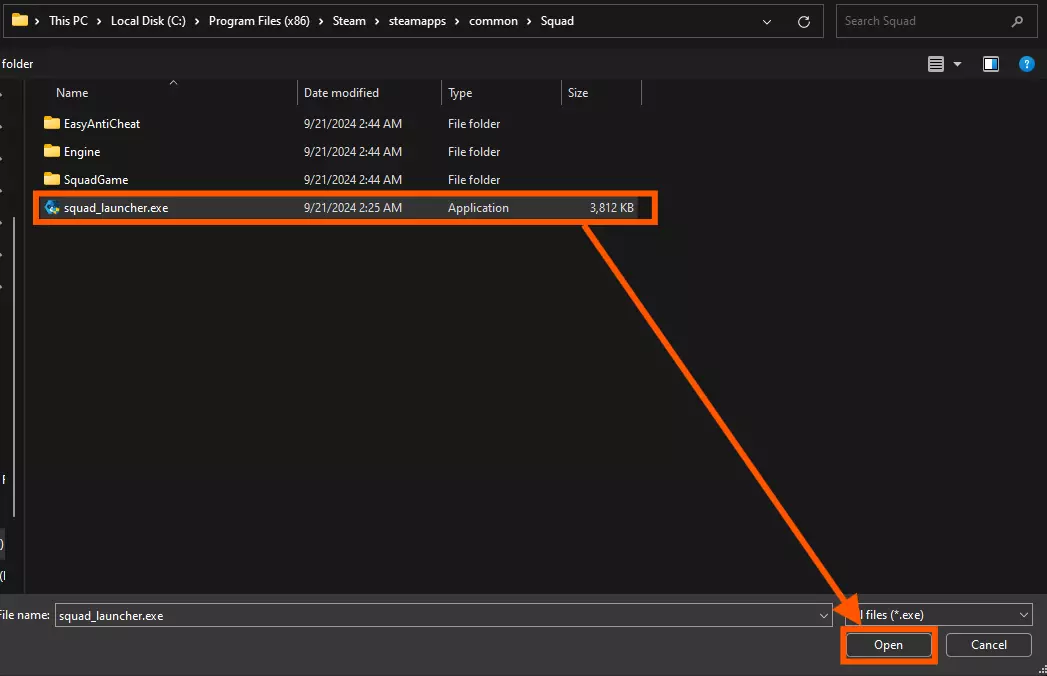The width and height of the screenshot is (1047, 676).
Task: Toggle the preview pane icon
Action: [991, 64]
